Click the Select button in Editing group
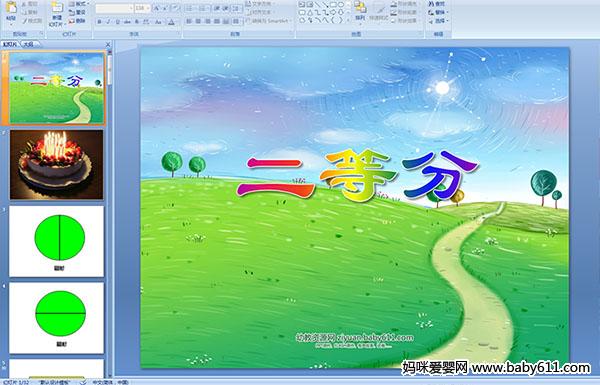The height and width of the screenshot is (385, 600). [438, 21]
